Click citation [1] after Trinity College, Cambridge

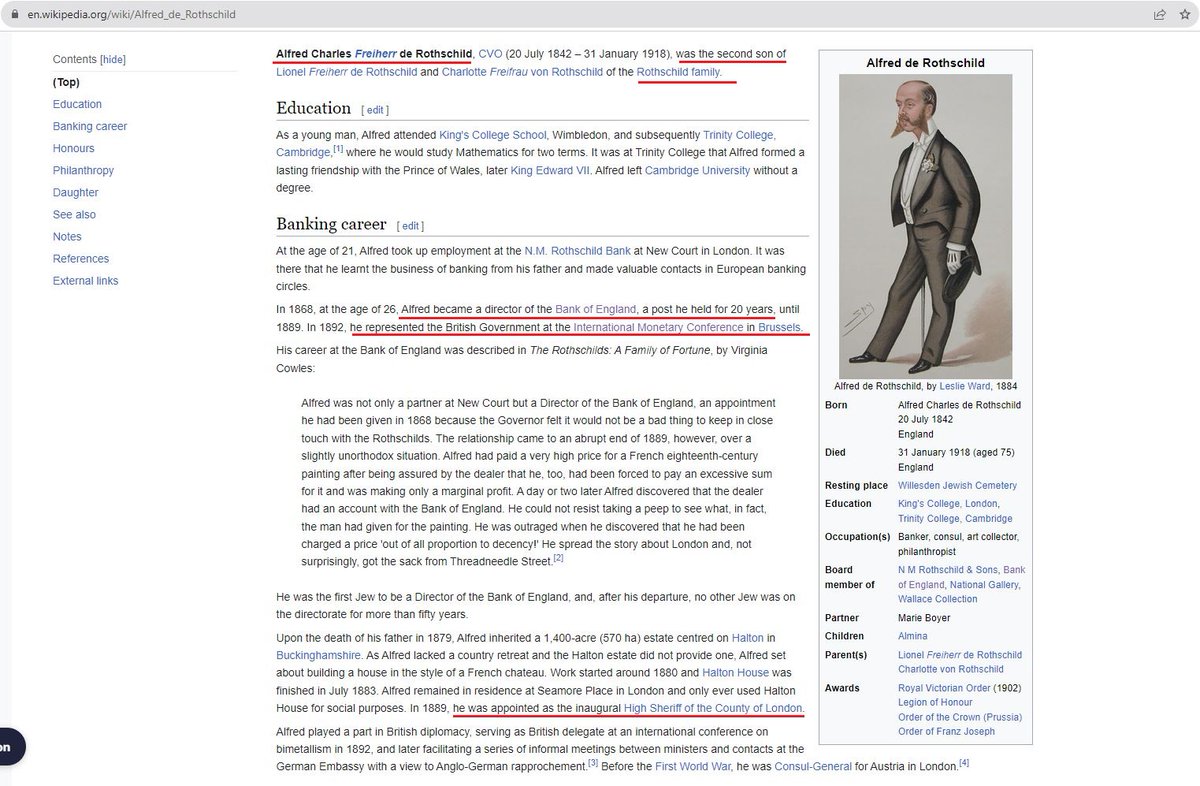click(339, 147)
